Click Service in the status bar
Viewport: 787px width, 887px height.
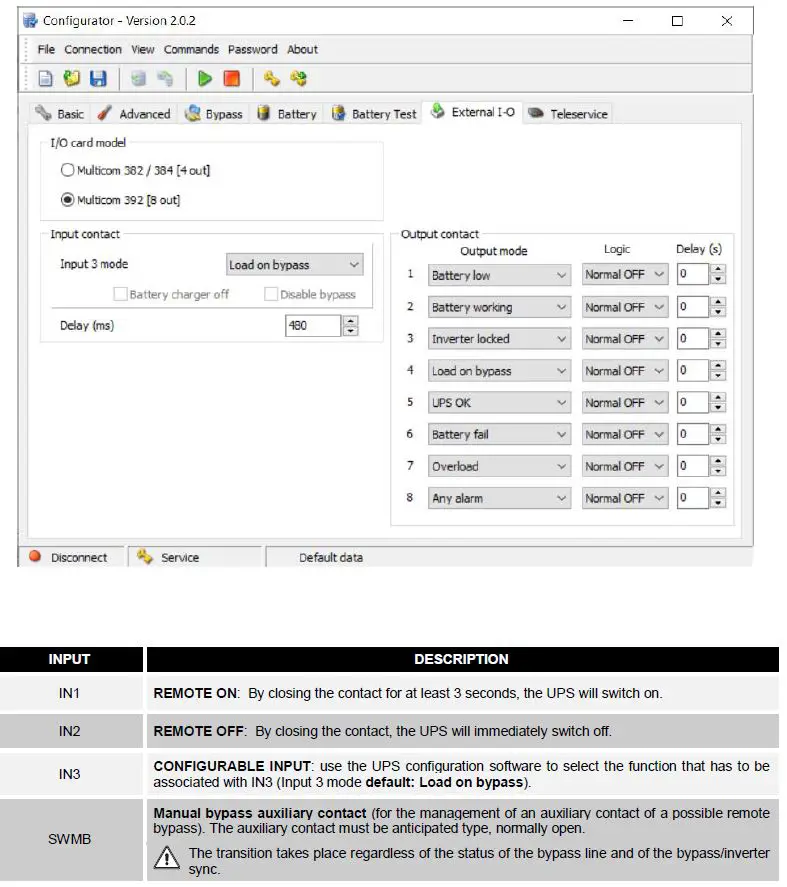180,557
